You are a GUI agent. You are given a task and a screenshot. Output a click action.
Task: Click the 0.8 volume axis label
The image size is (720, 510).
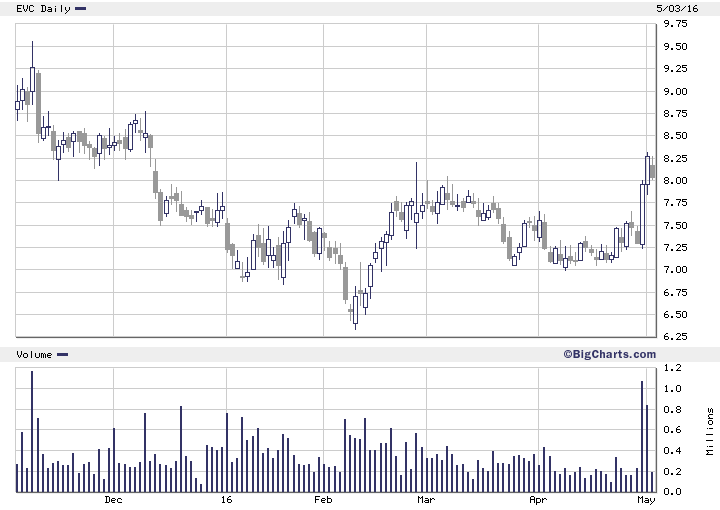point(672,409)
